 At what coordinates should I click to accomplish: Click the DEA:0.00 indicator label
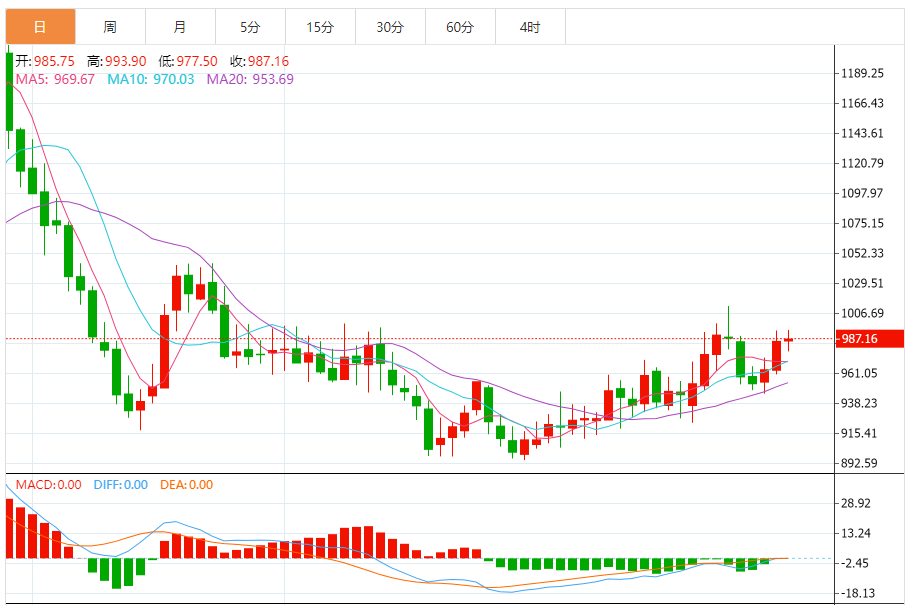(x=186, y=485)
